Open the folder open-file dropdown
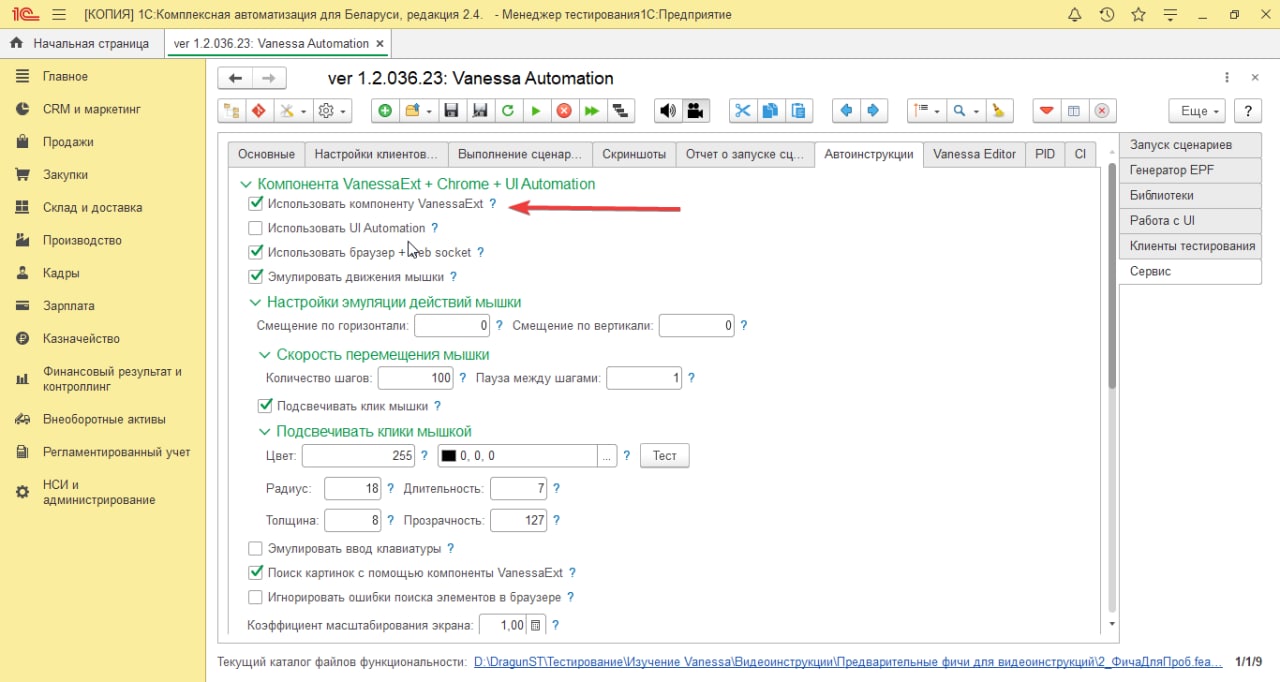 click(x=418, y=111)
